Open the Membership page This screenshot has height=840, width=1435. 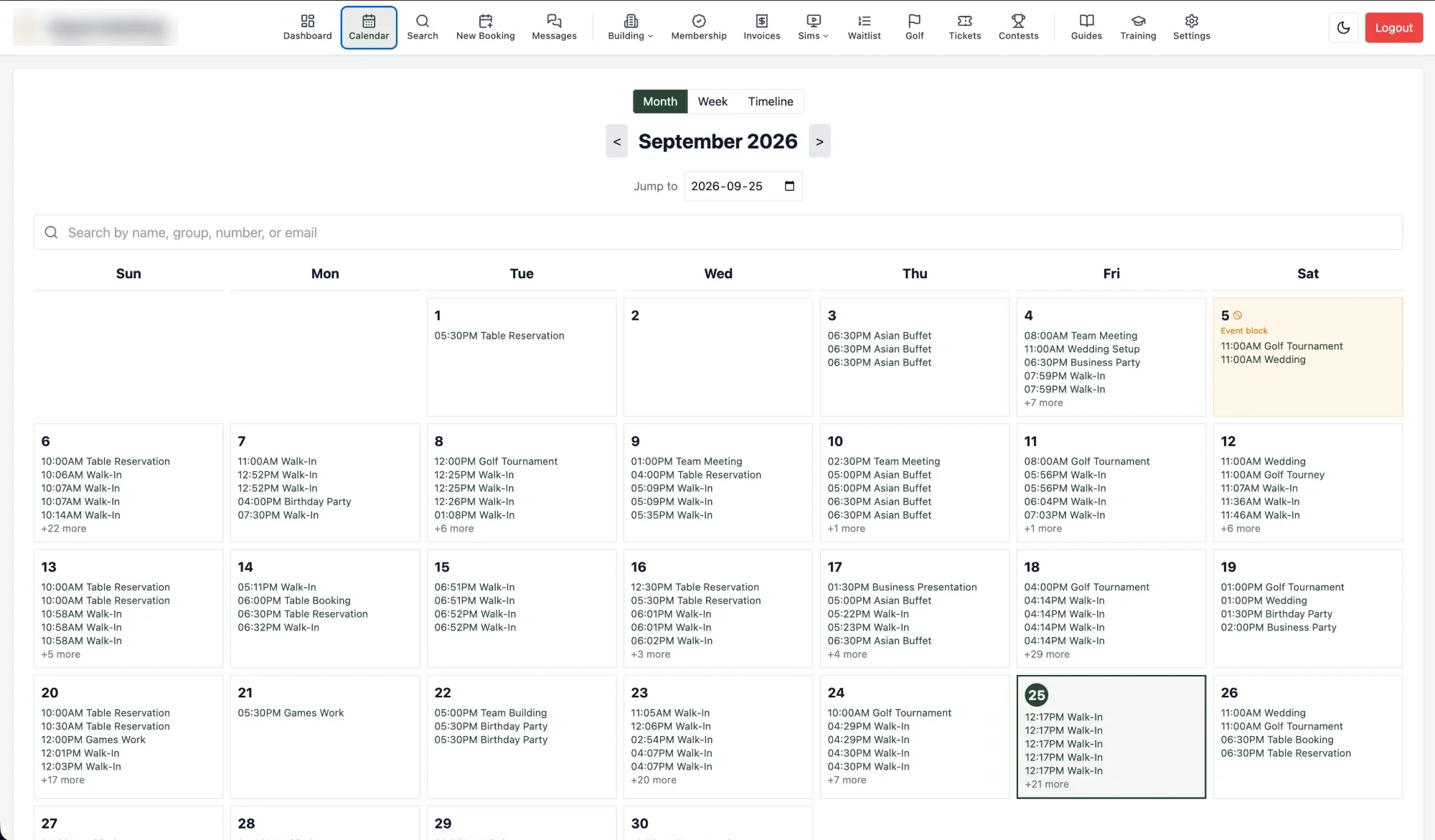click(x=699, y=27)
